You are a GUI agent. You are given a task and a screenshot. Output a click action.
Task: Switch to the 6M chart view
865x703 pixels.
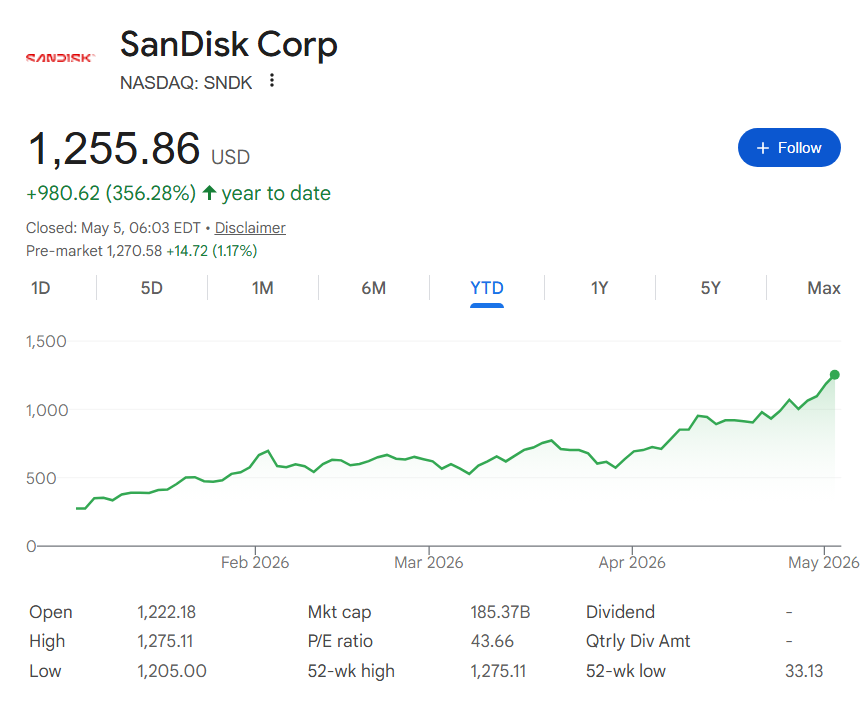[373, 288]
